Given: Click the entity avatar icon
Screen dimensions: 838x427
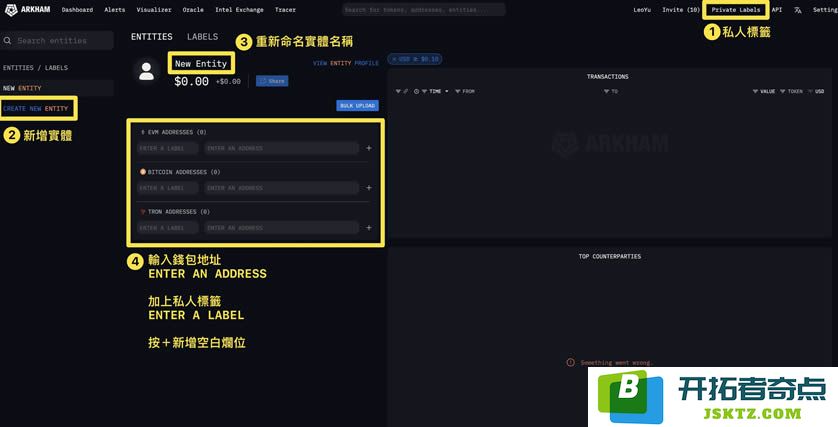Looking at the screenshot, I should [146, 71].
